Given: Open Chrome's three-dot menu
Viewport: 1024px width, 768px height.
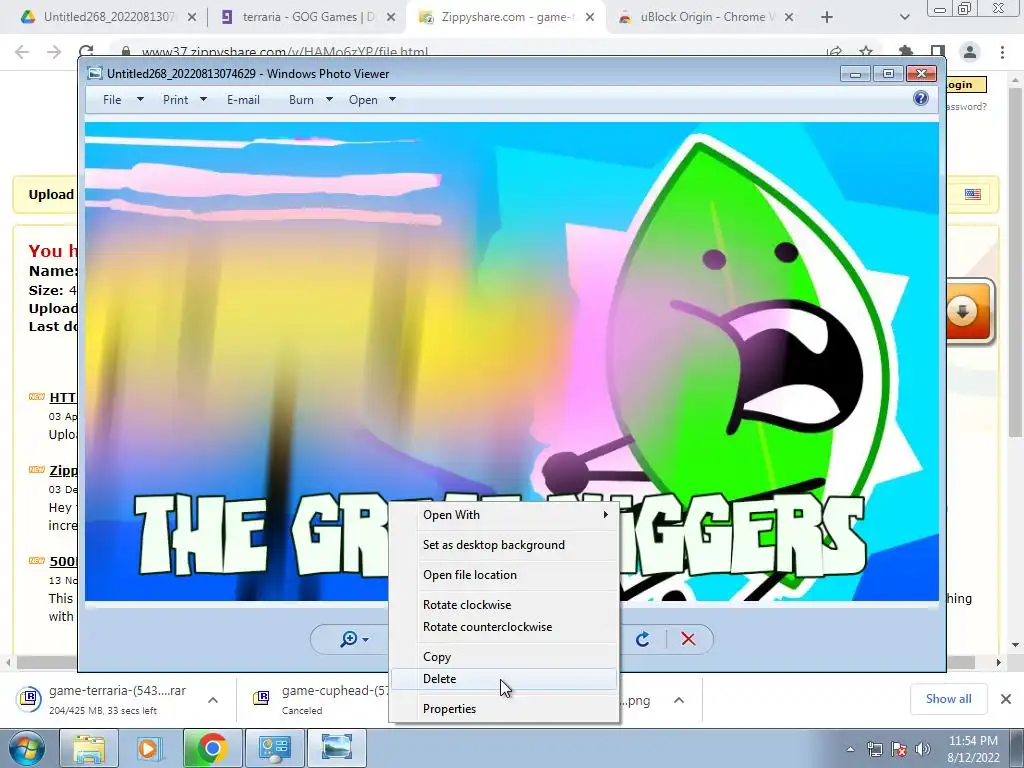Looking at the screenshot, I should point(1002,52).
